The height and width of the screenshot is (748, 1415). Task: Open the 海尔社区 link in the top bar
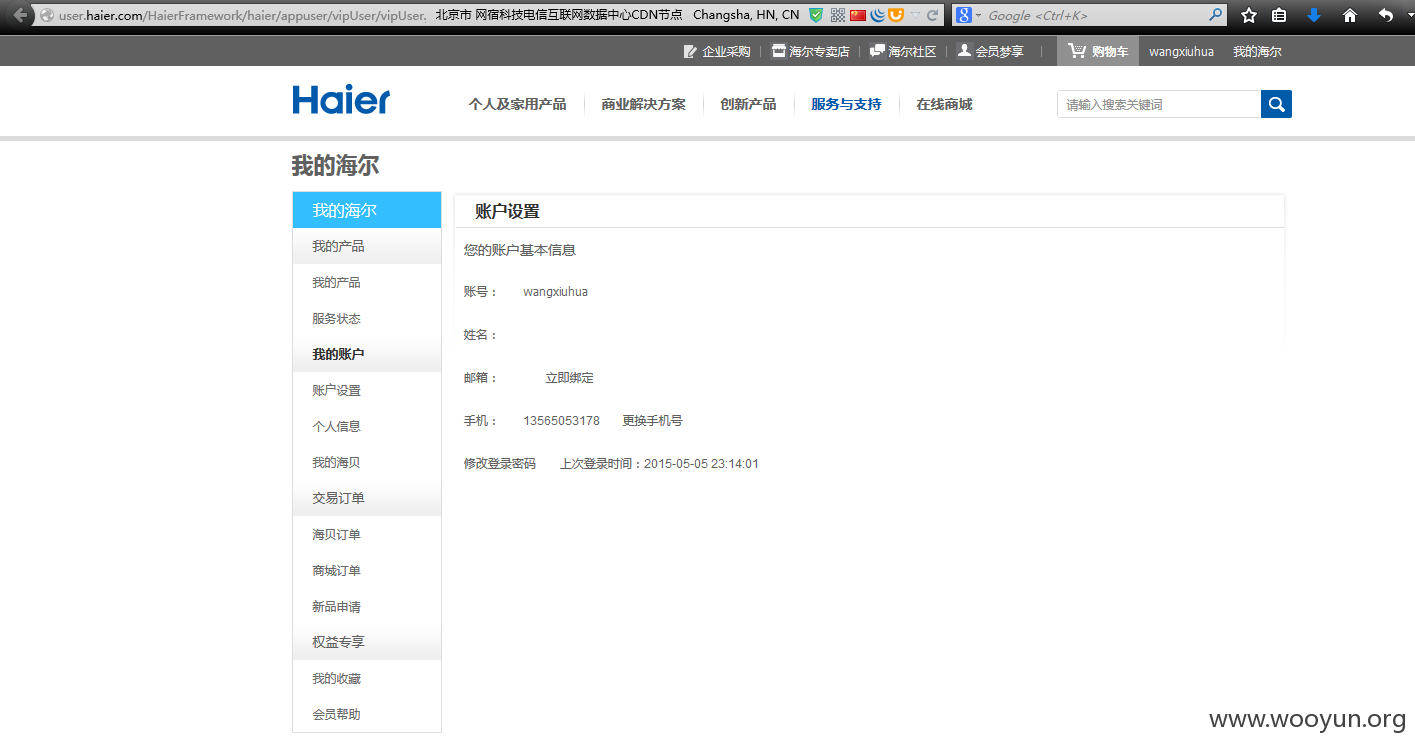pyautogui.click(x=903, y=51)
